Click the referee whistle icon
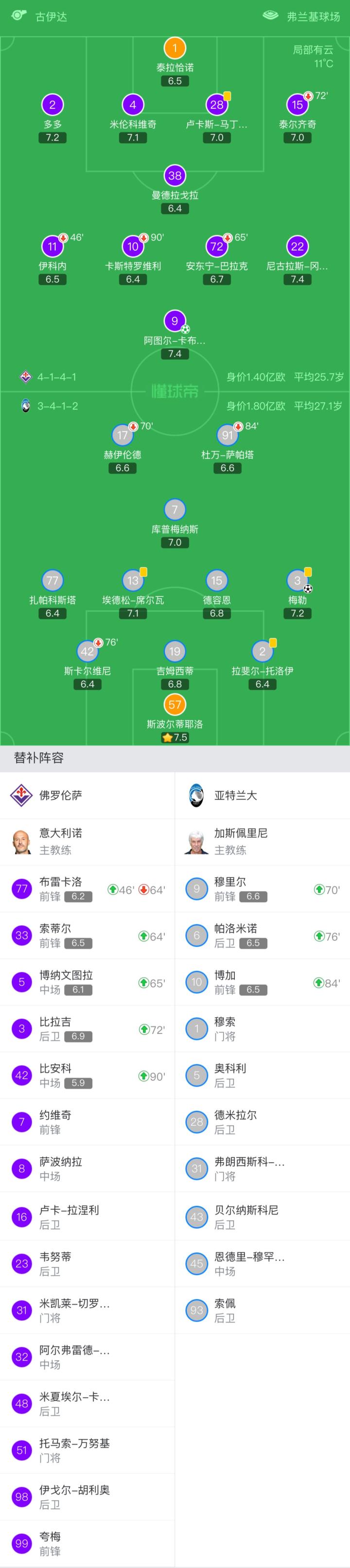 (19, 15)
